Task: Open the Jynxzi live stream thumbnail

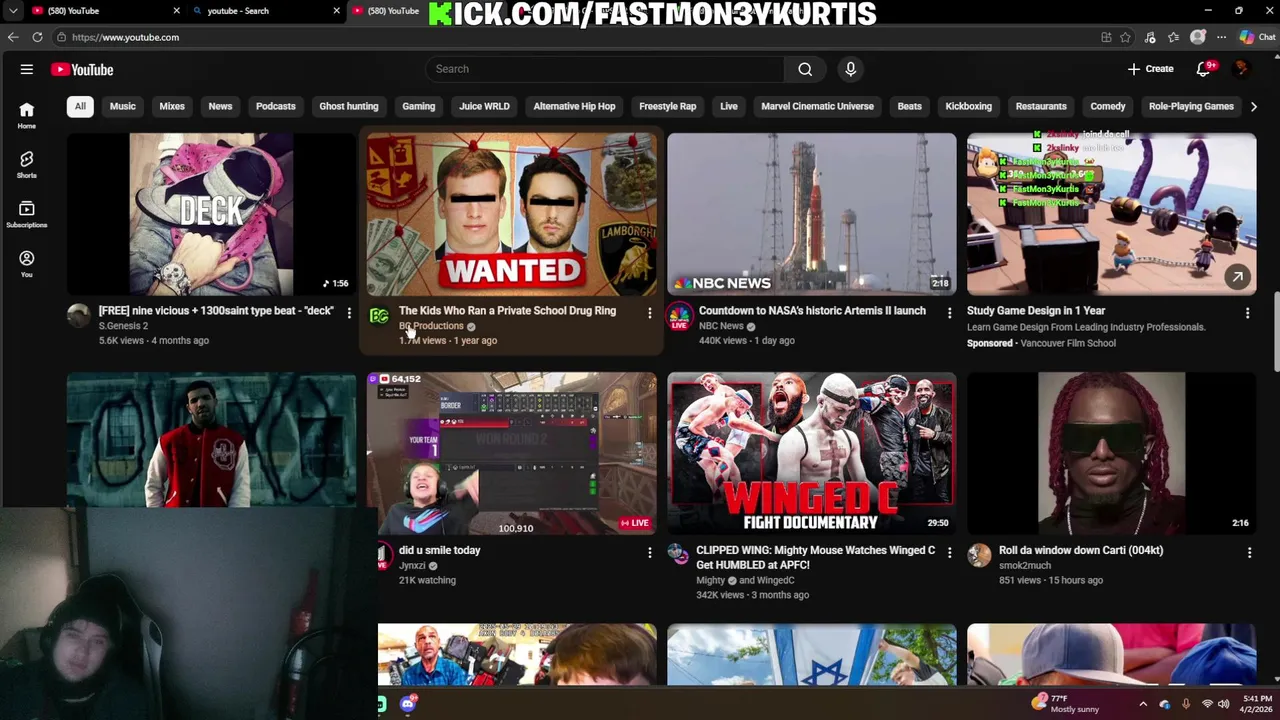Action: tap(511, 453)
